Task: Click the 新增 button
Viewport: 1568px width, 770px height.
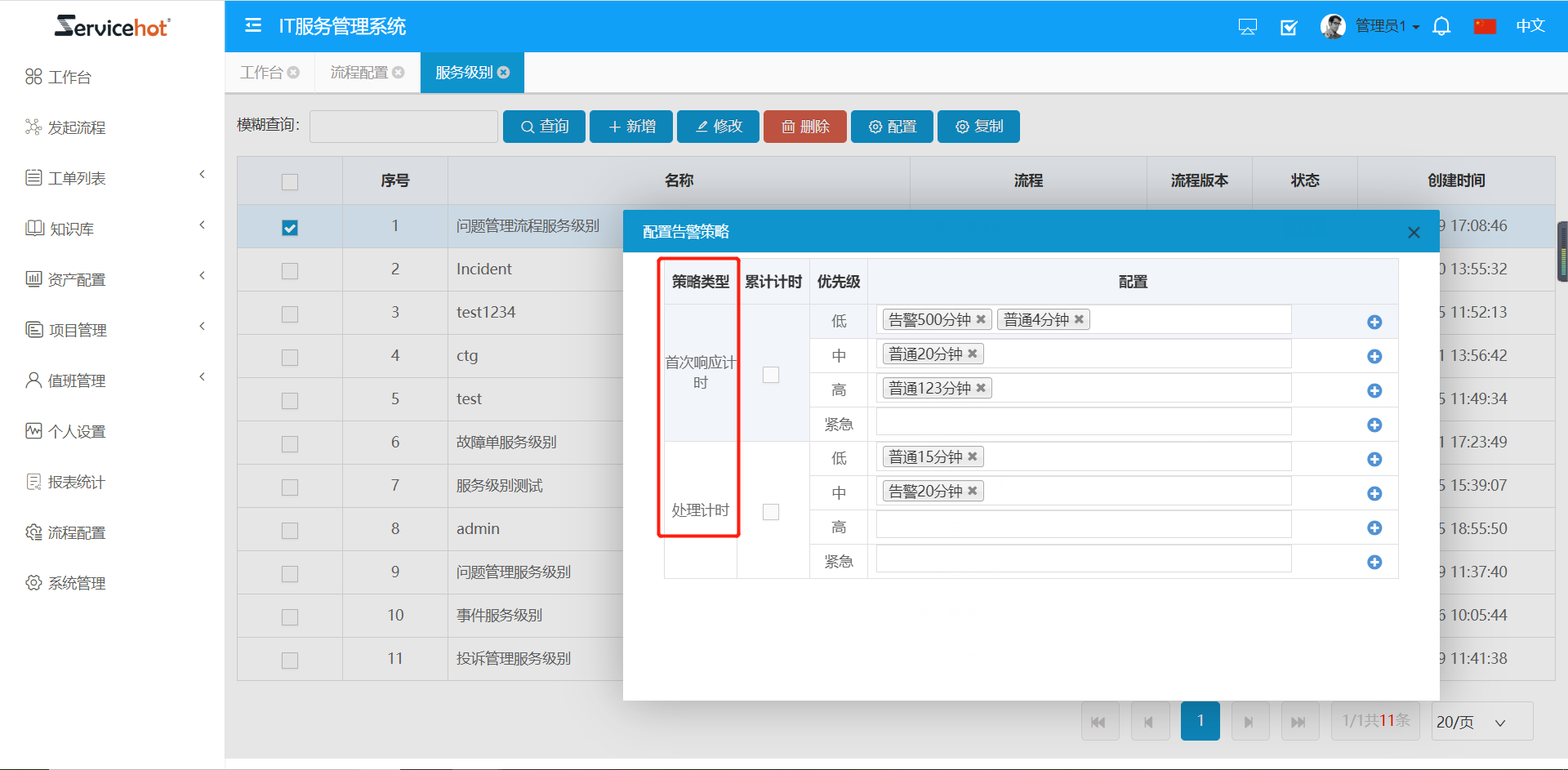Action: pos(631,127)
